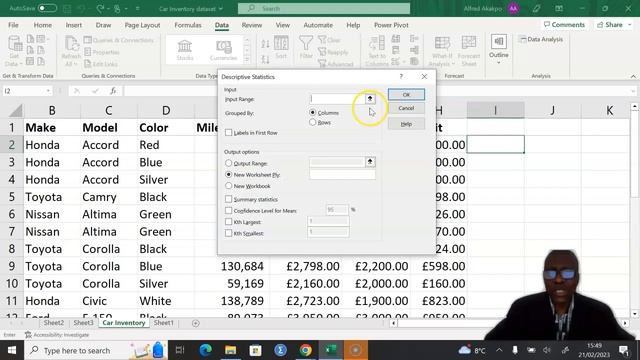This screenshot has width=640, height=360.
Task: Click the Queries & Connections icon
Action: pos(87,40)
